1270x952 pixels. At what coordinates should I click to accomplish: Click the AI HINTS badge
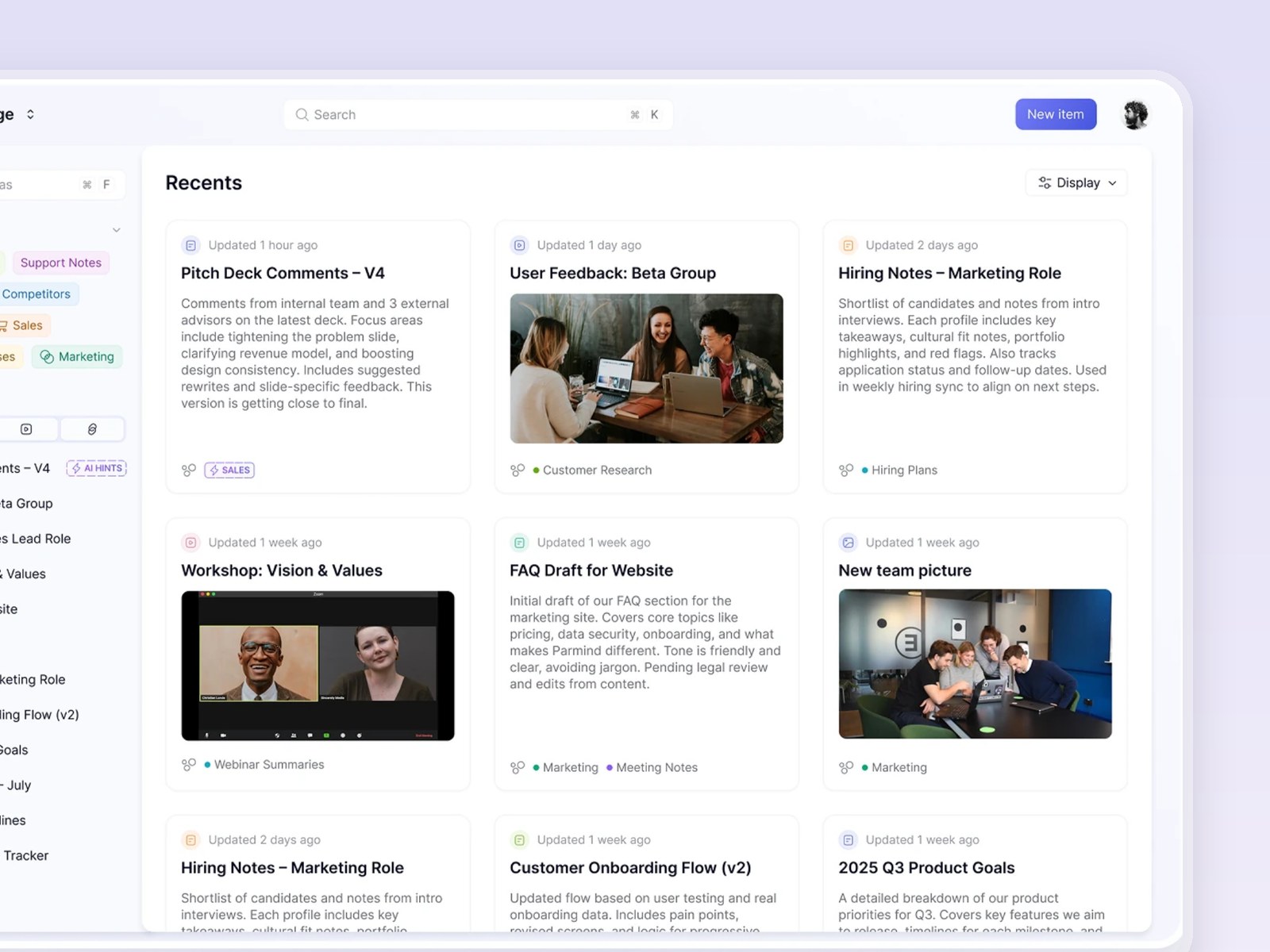click(x=97, y=468)
